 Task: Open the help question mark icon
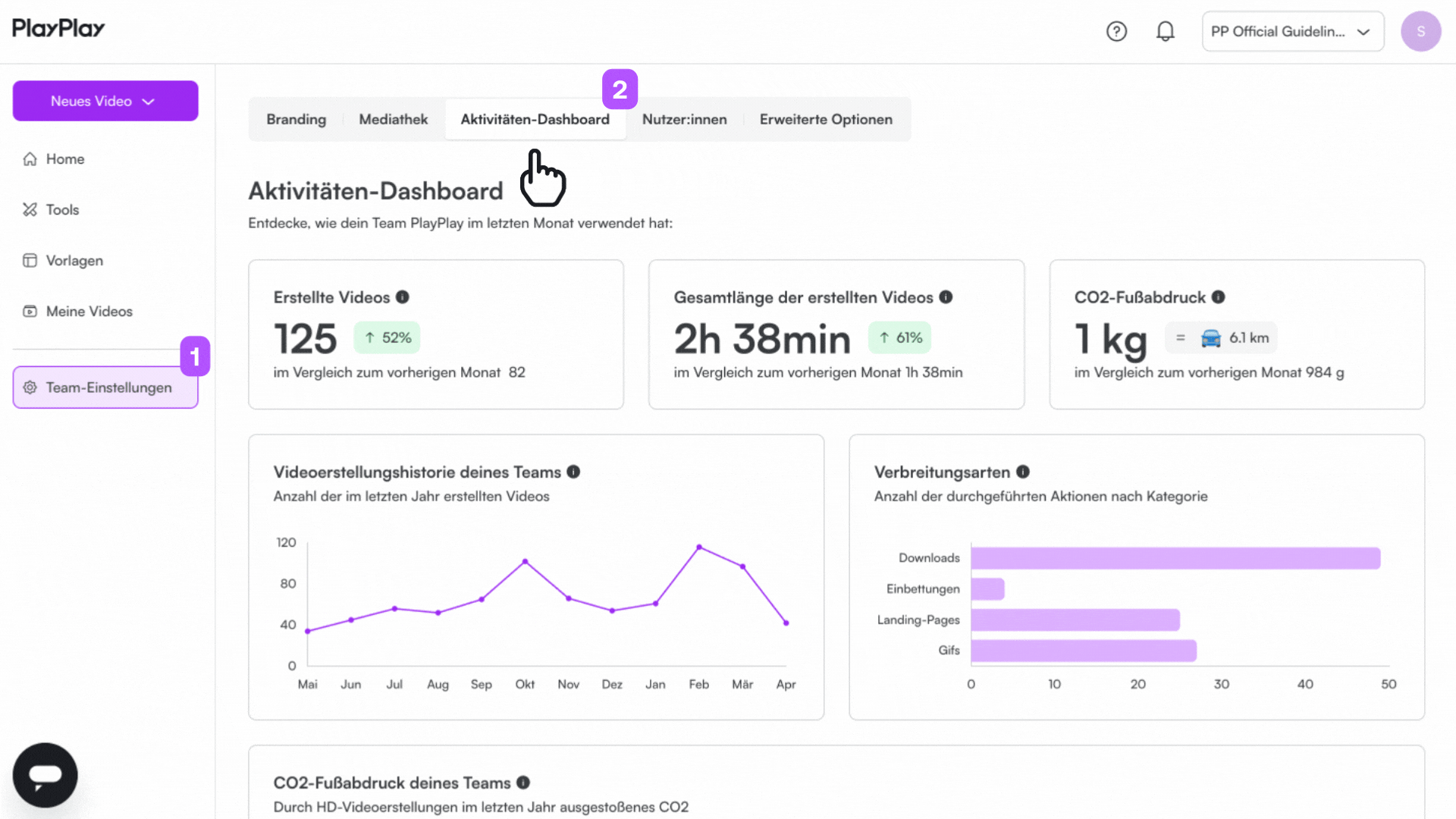tap(1116, 31)
